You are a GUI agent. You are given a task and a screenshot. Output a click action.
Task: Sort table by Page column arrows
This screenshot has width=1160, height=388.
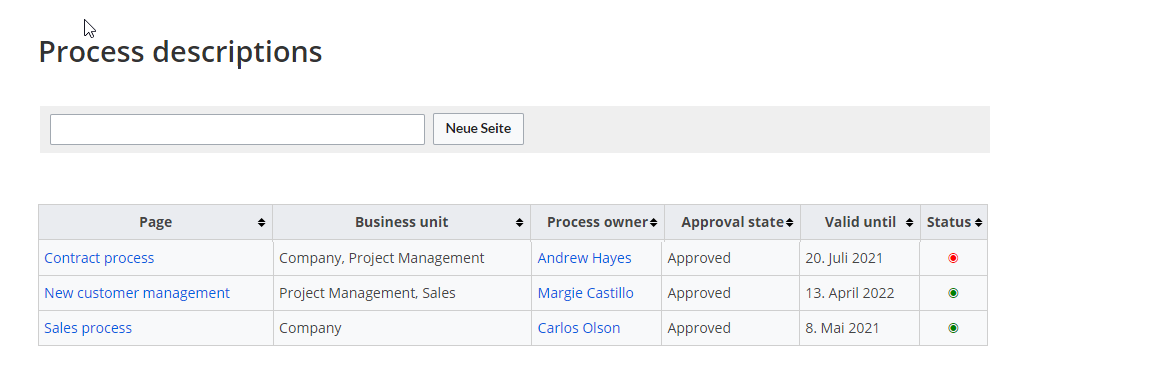click(261, 222)
